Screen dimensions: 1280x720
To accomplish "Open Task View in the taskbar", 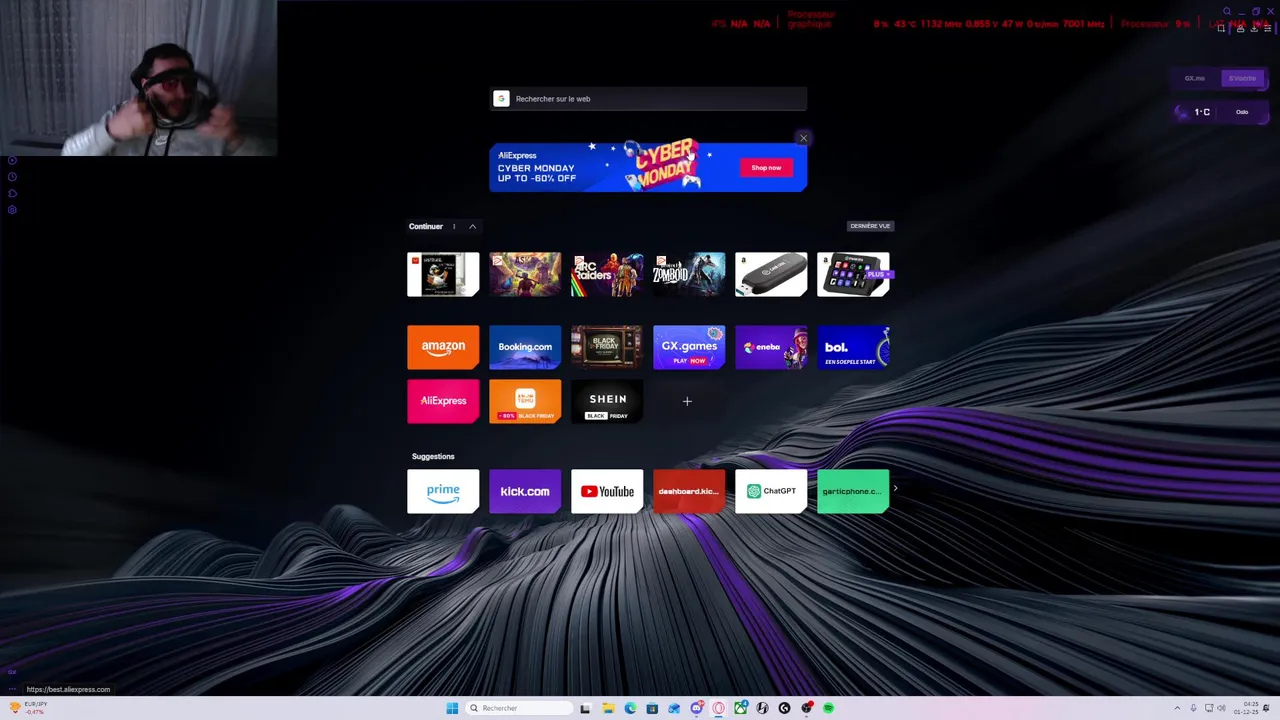I will [x=585, y=708].
